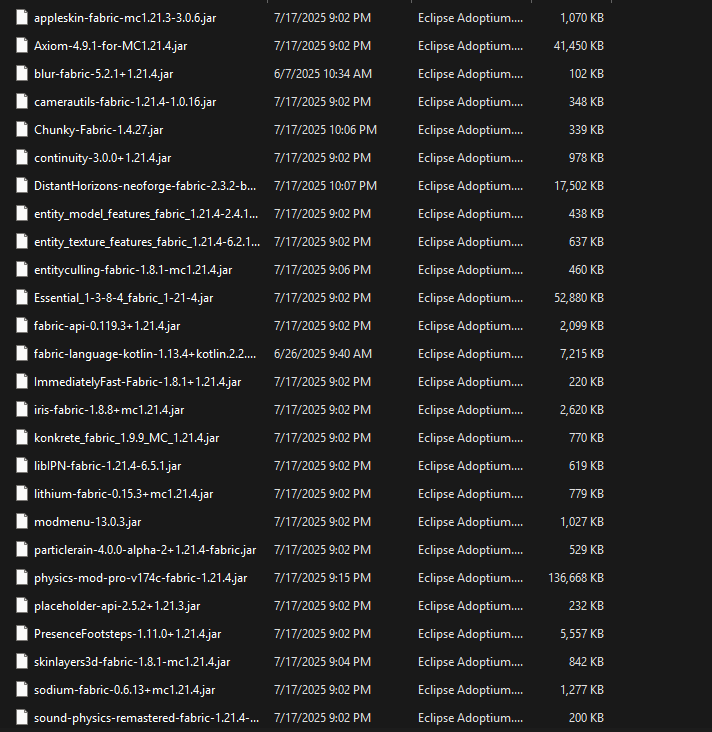Click the 102 KB size value
Viewport: 712px width, 732px height.
point(586,74)
